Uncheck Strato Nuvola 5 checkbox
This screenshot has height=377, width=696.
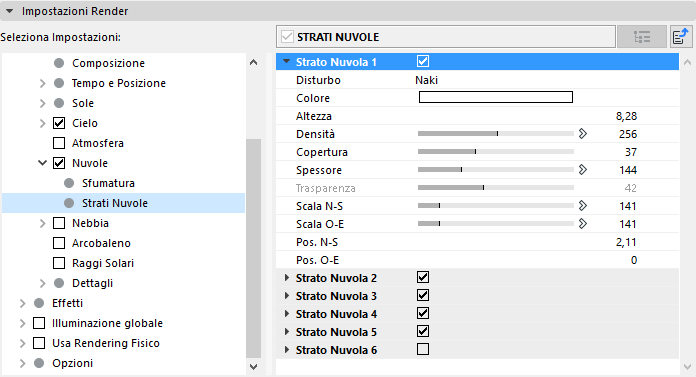[423, 331]
